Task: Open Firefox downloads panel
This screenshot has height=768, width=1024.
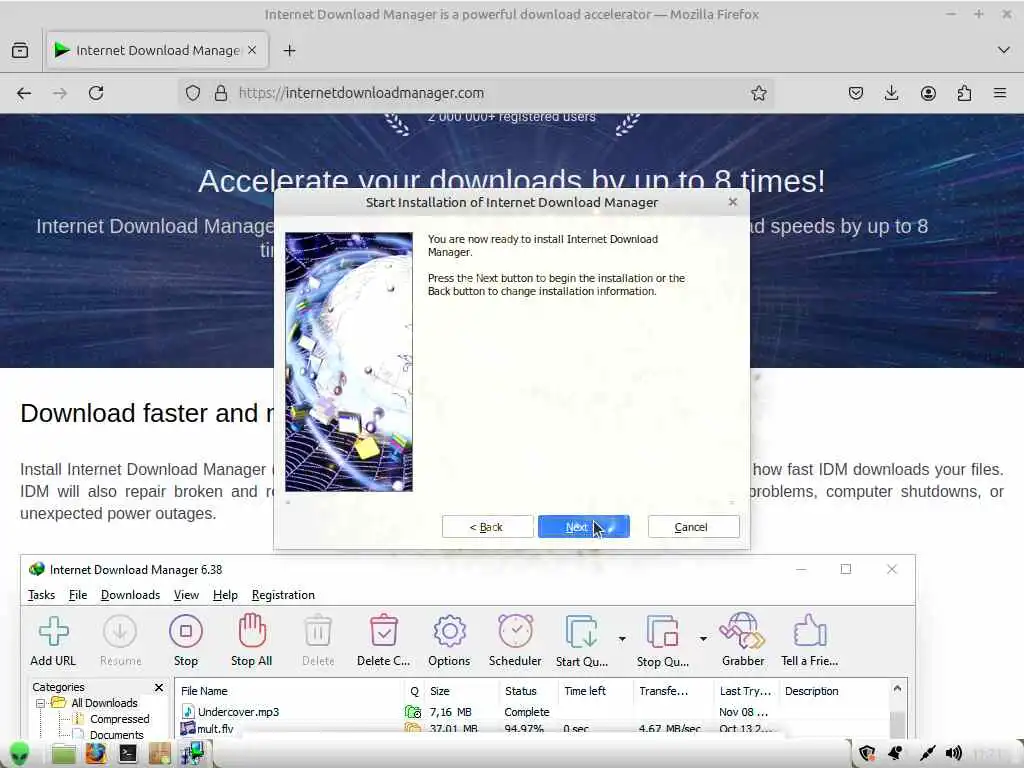Action: coord(891,93)
